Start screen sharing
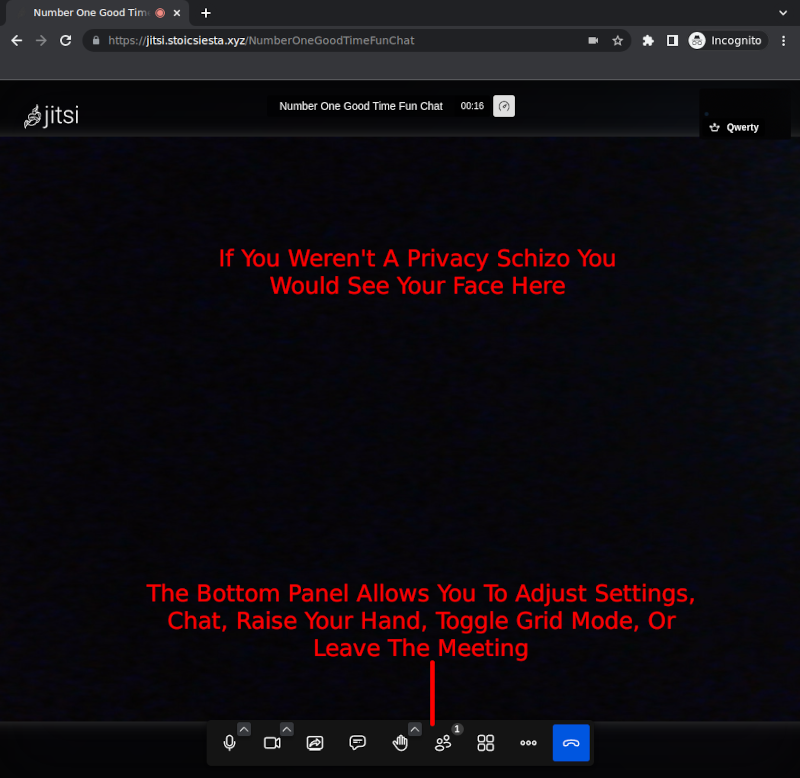Image resolution: width=800 pixels, height=778 pixels. click(x=314, y=743)
